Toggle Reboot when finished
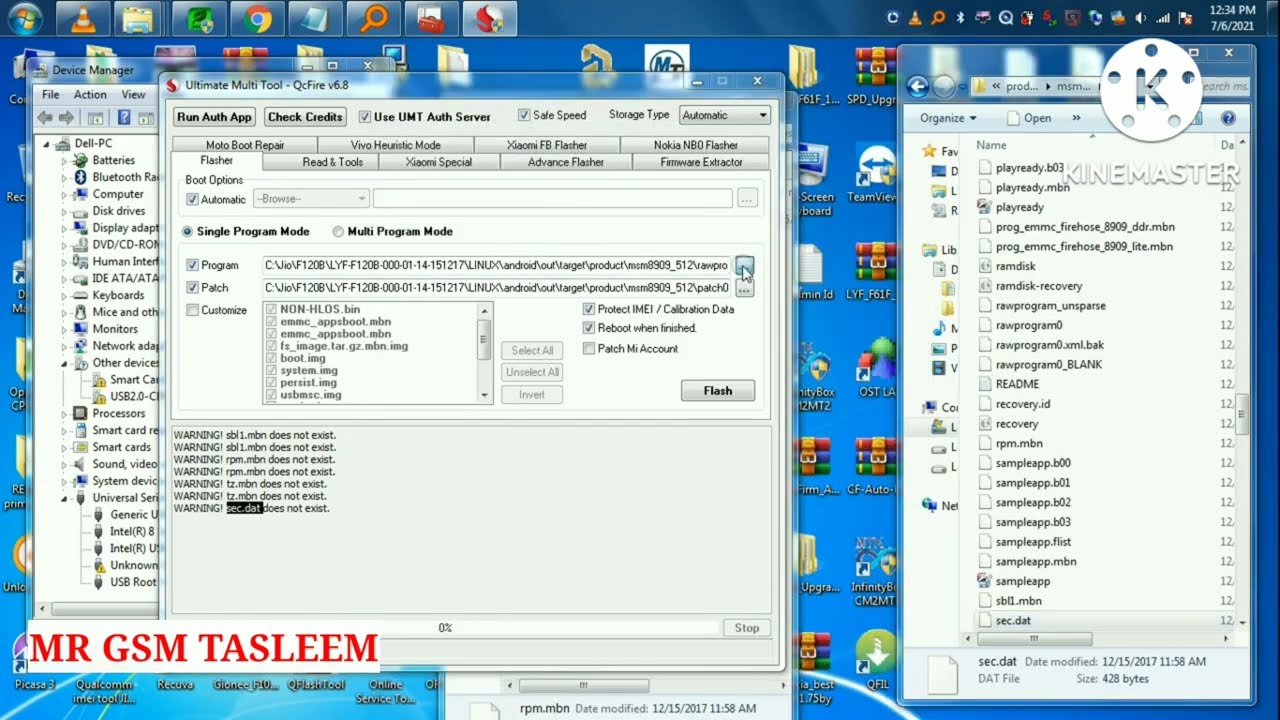 click(589, 328)
